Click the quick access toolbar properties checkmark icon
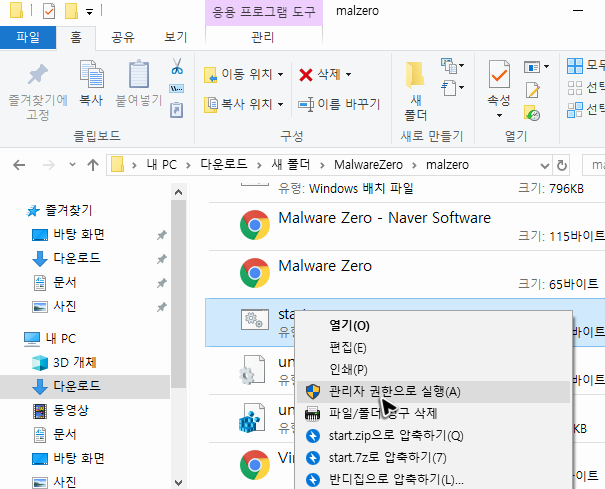The image size is (605, 489). 49,11
